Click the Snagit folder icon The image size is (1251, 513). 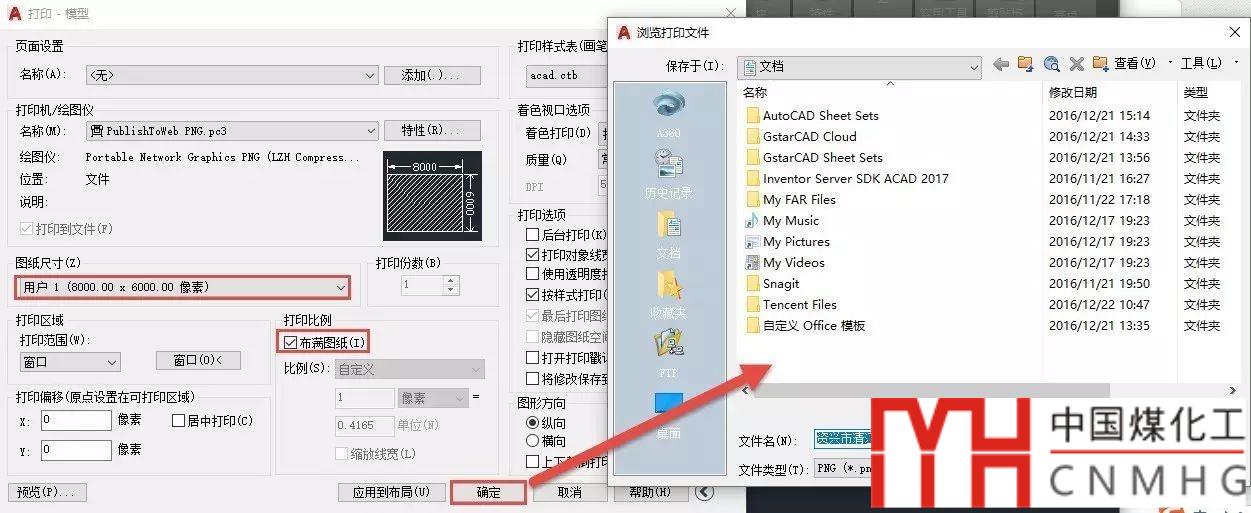click(x=753, y=284)
